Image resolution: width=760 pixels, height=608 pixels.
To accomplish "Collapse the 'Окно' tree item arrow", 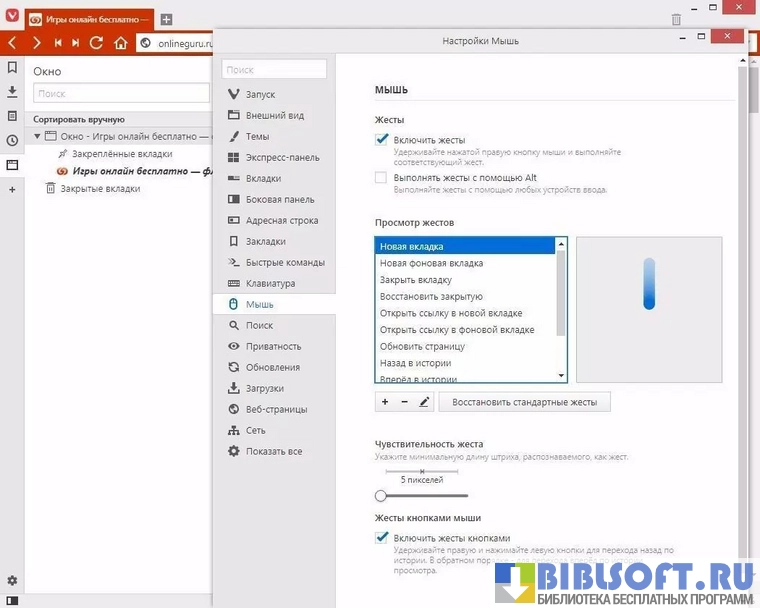I will 38,136.
